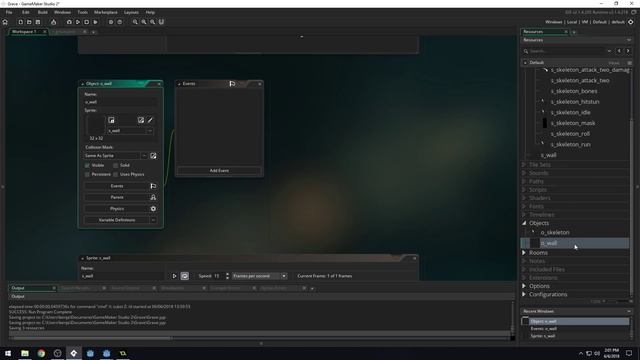Open the collision mask edit icon
The image size is (640, 360).
pyautogui.click(x=153, y=156)
